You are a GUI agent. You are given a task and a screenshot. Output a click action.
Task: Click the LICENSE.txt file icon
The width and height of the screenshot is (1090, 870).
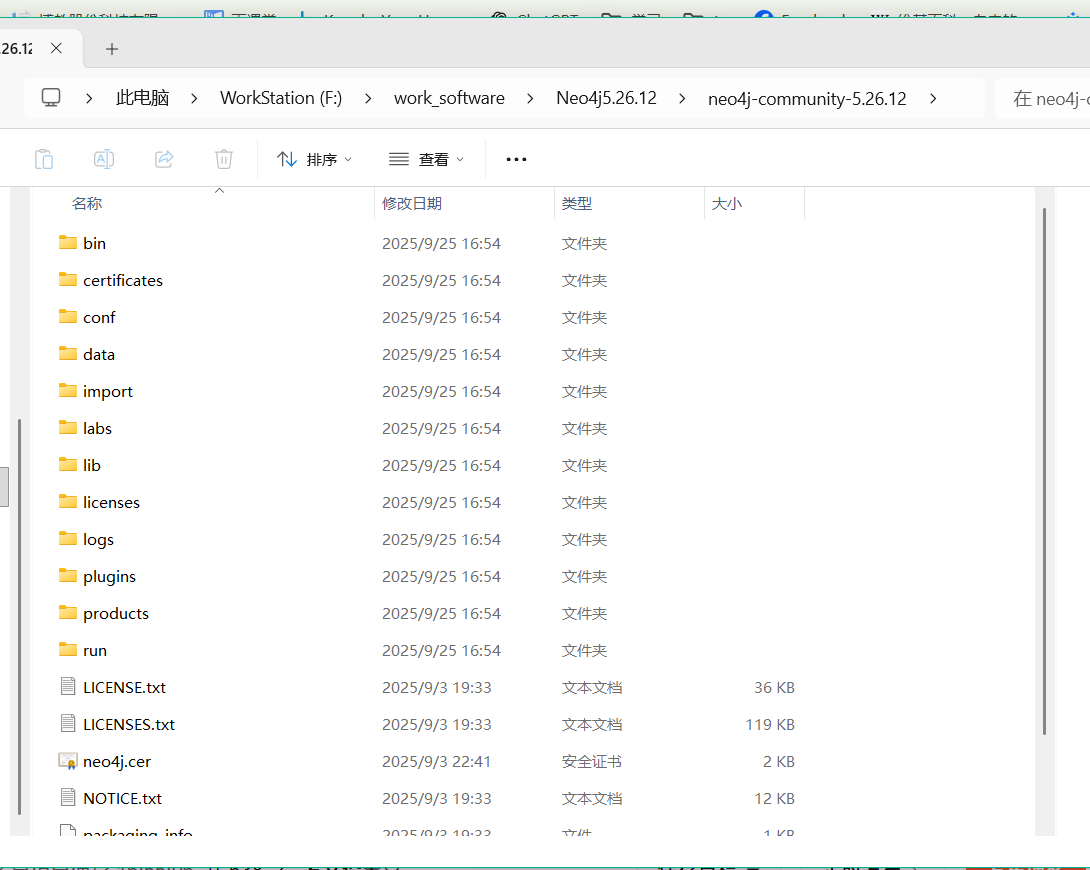pyautogui.click(x=67, y=687)
